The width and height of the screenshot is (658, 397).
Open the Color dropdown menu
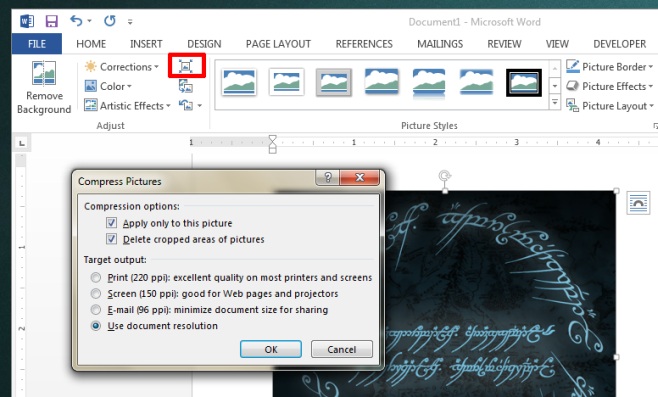click(x=108, y=86)
